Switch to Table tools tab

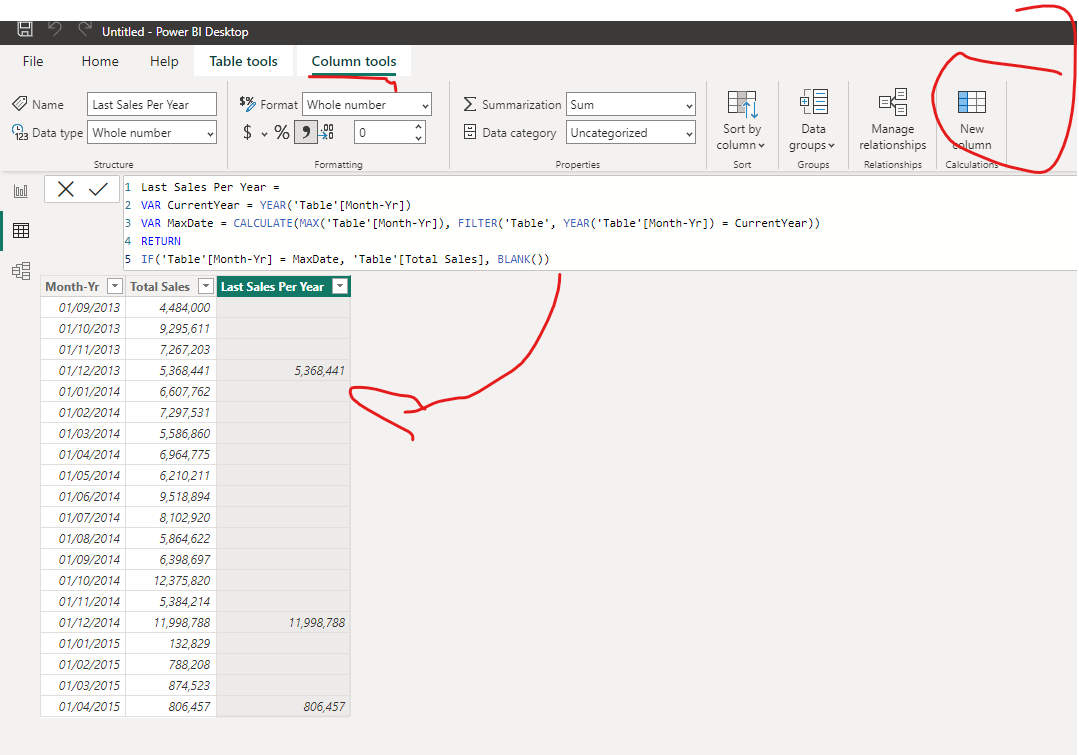pos(243,61)
